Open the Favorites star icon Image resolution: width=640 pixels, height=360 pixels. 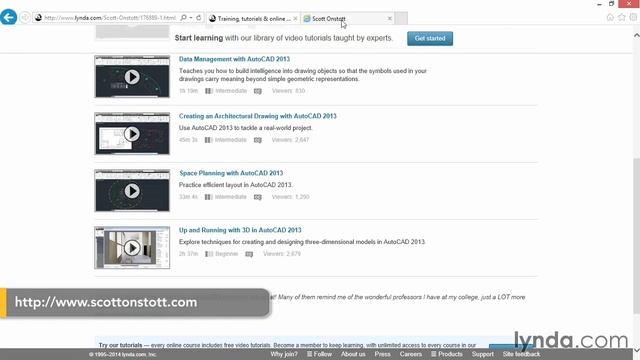point(622,17)
